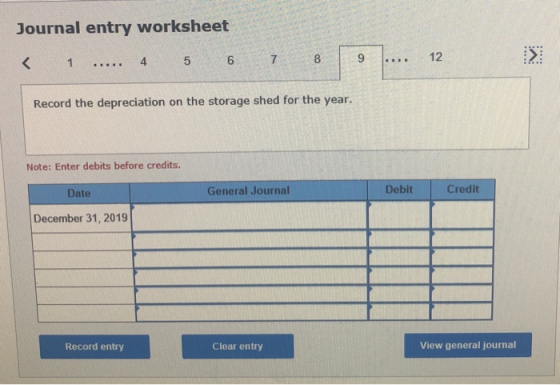Screen dimensions: 560x385
Task: Click the Clear entry button
Action: [238, 346]
